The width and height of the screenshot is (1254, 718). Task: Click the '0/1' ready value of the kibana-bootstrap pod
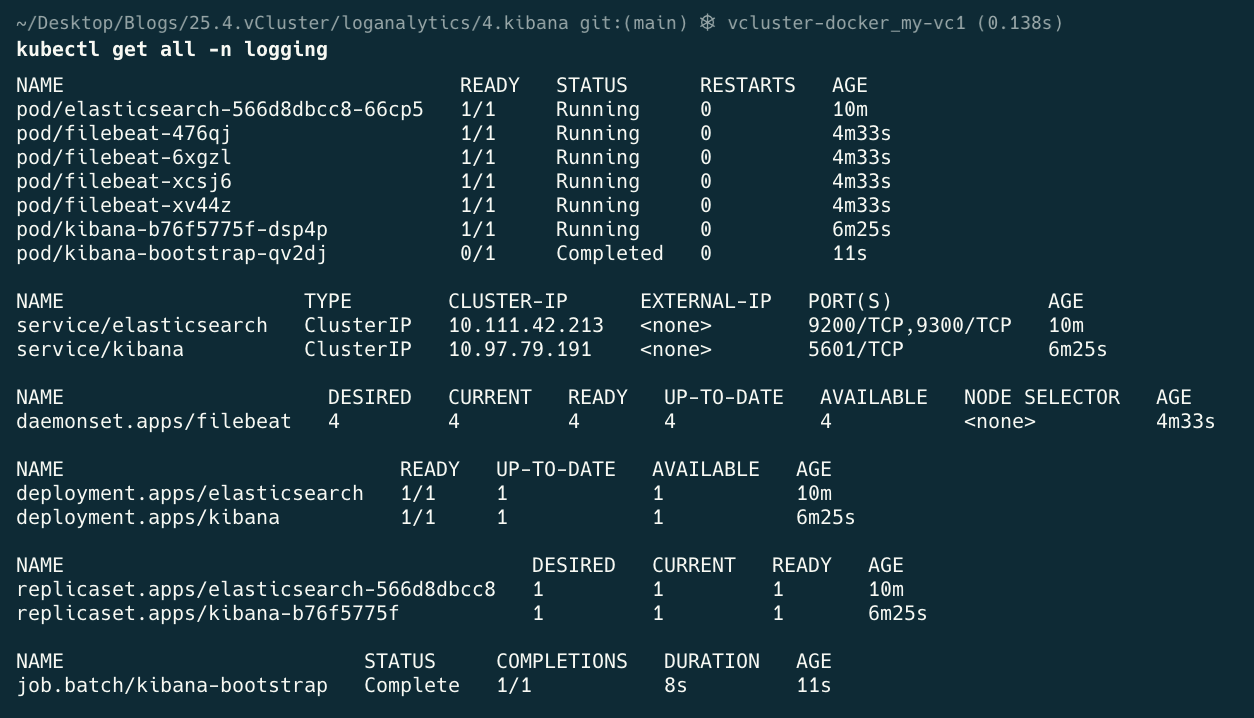478,253
